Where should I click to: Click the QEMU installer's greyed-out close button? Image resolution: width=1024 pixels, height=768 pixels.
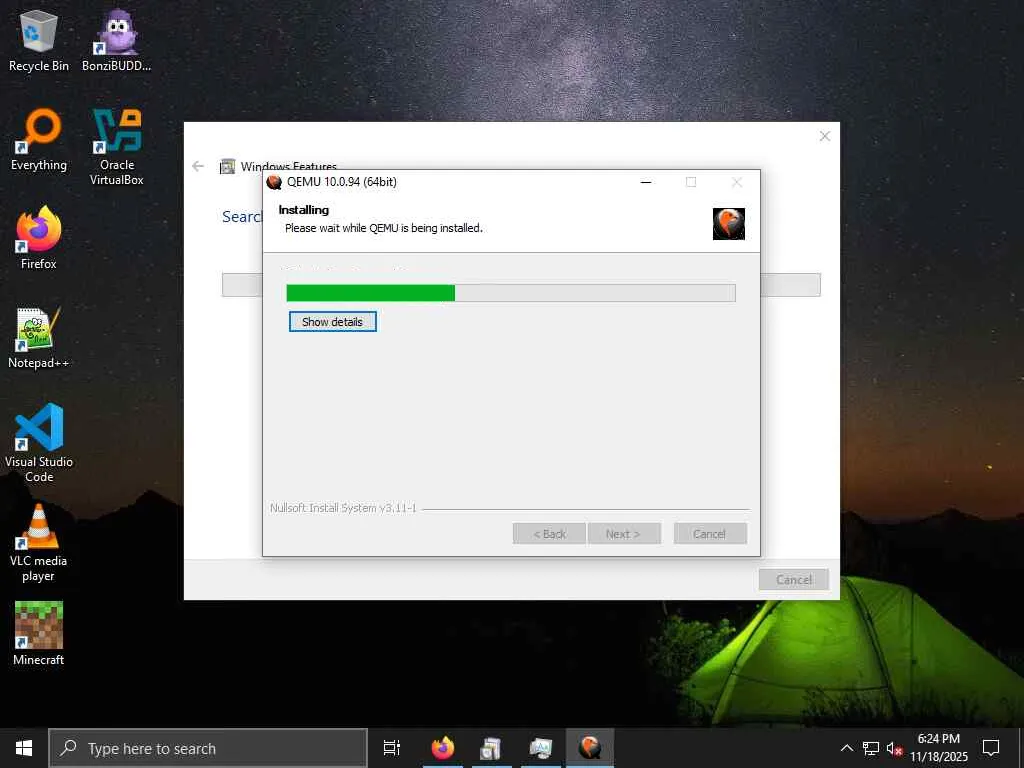737,182
